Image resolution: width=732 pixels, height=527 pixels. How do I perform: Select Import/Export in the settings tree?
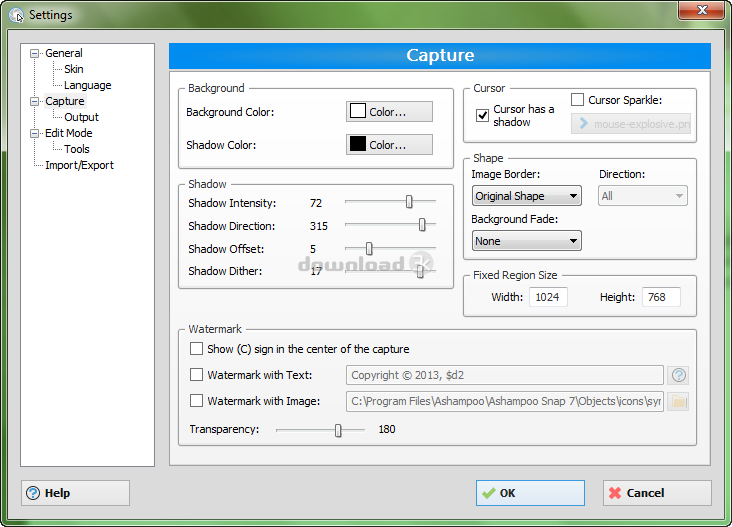point(79,165)
